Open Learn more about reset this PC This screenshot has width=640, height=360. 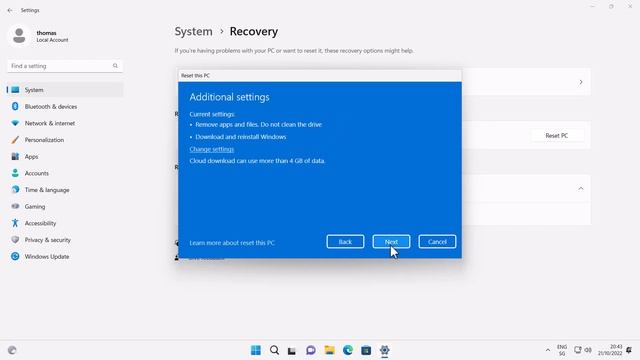232,242
